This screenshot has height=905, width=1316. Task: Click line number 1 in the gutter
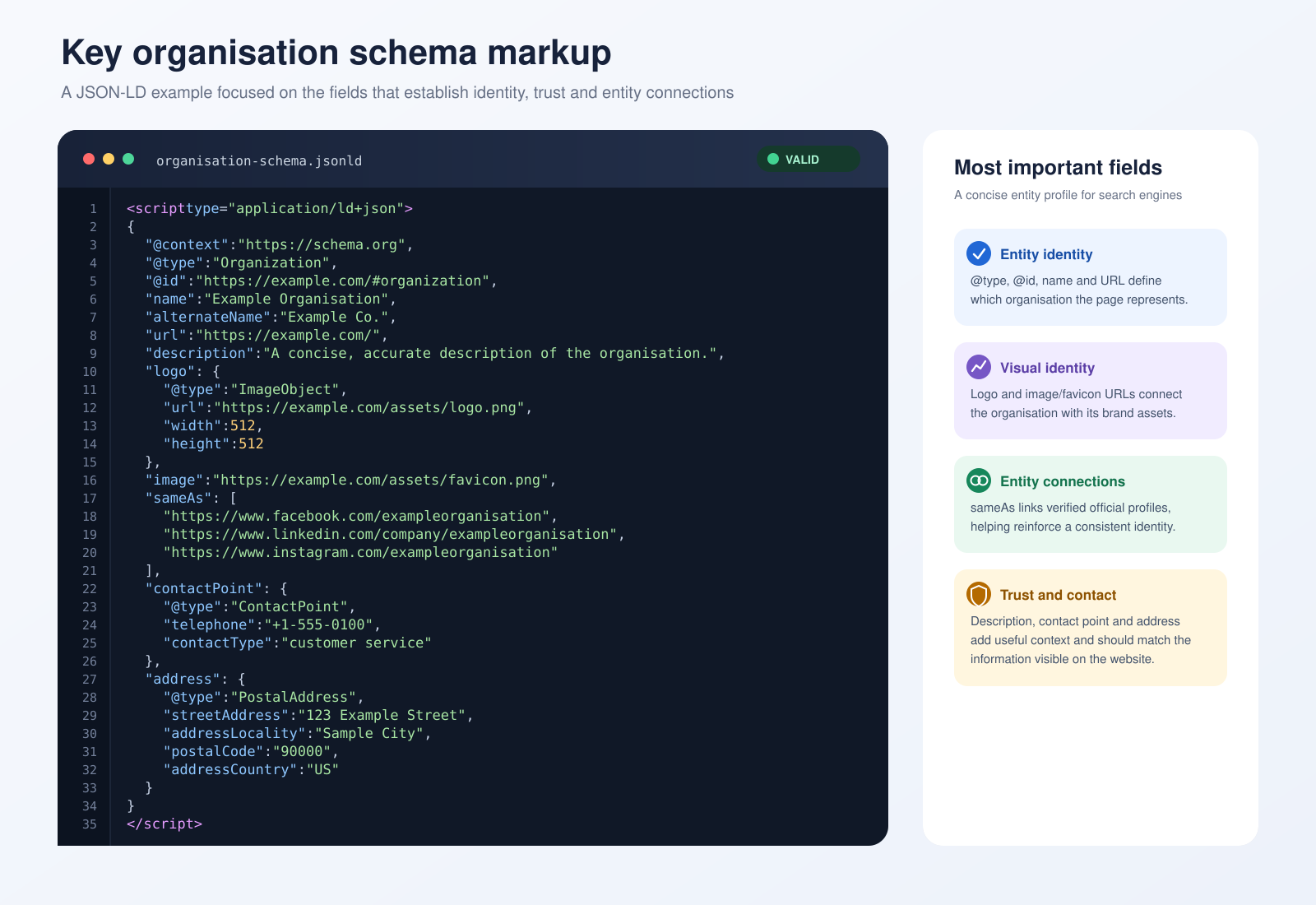coord(93,209)
